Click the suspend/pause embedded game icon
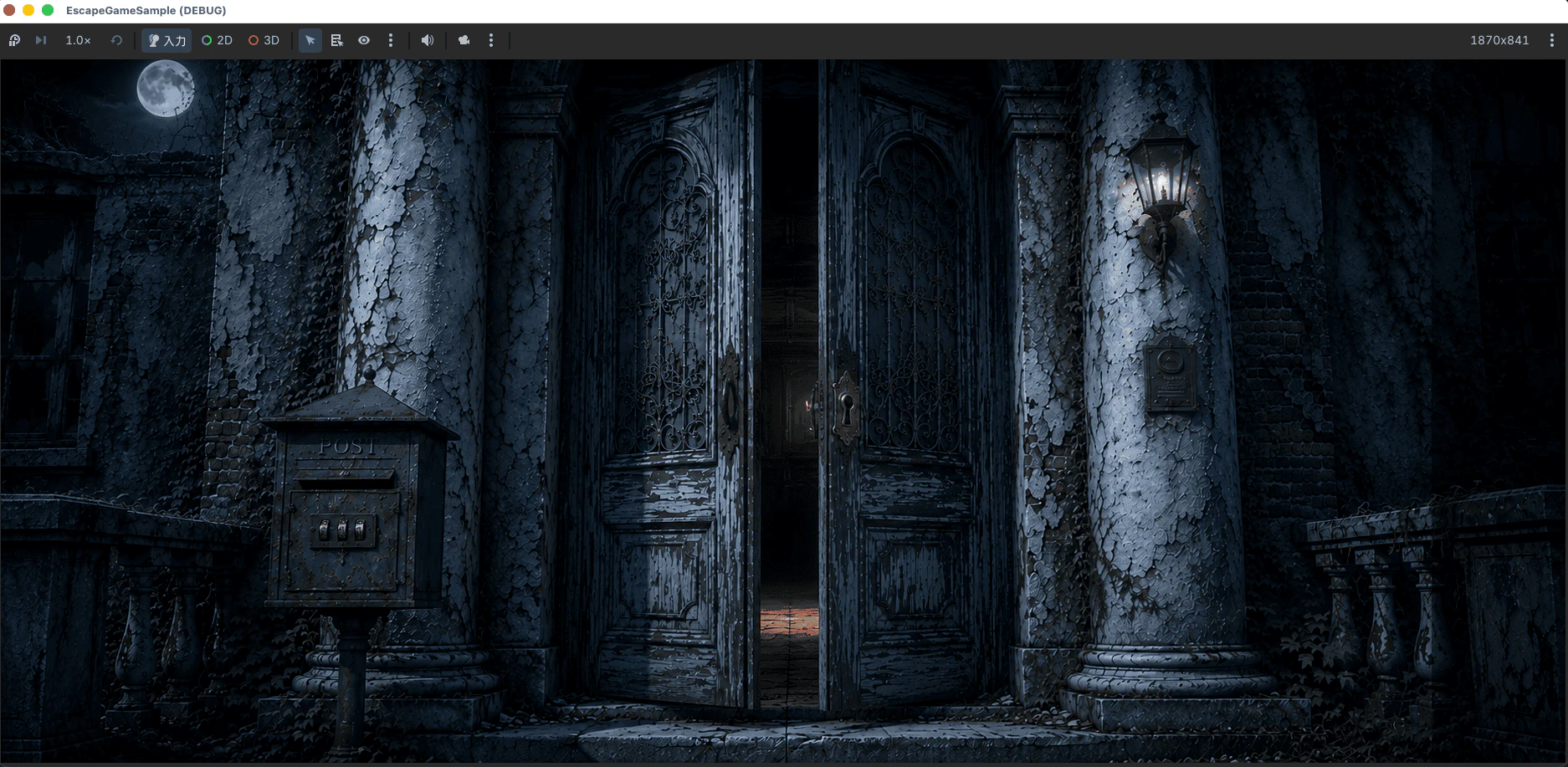1568x767 pixels. [14, 40]
